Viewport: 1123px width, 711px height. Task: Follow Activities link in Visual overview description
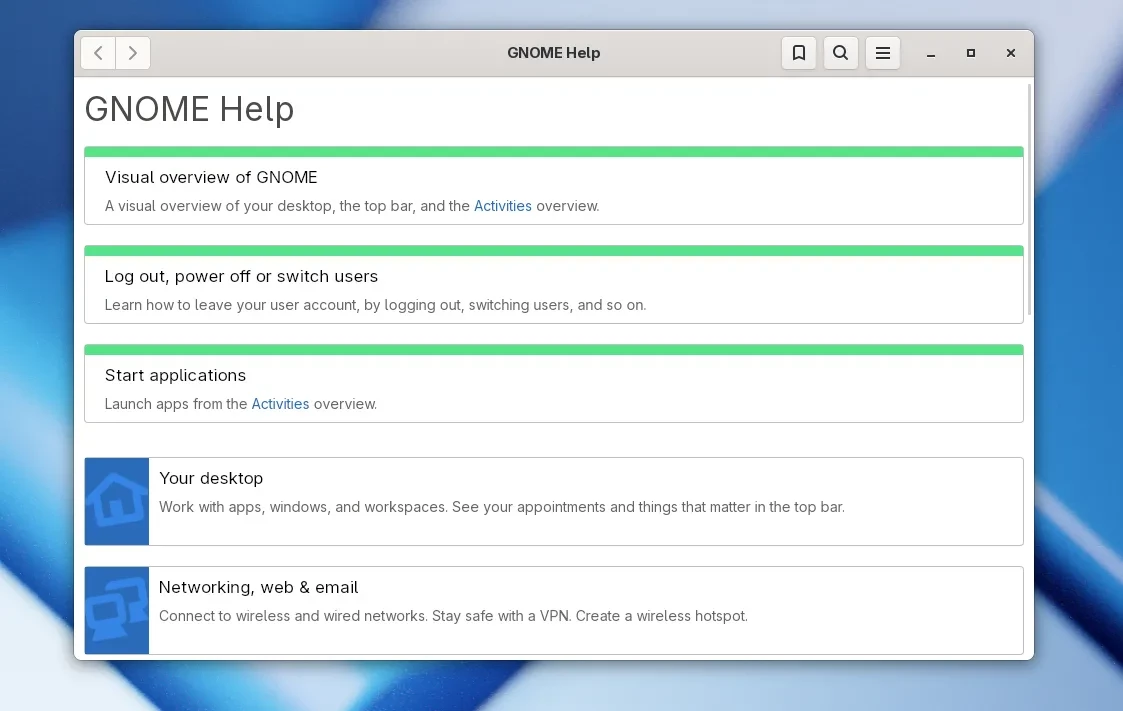[502, 206]
